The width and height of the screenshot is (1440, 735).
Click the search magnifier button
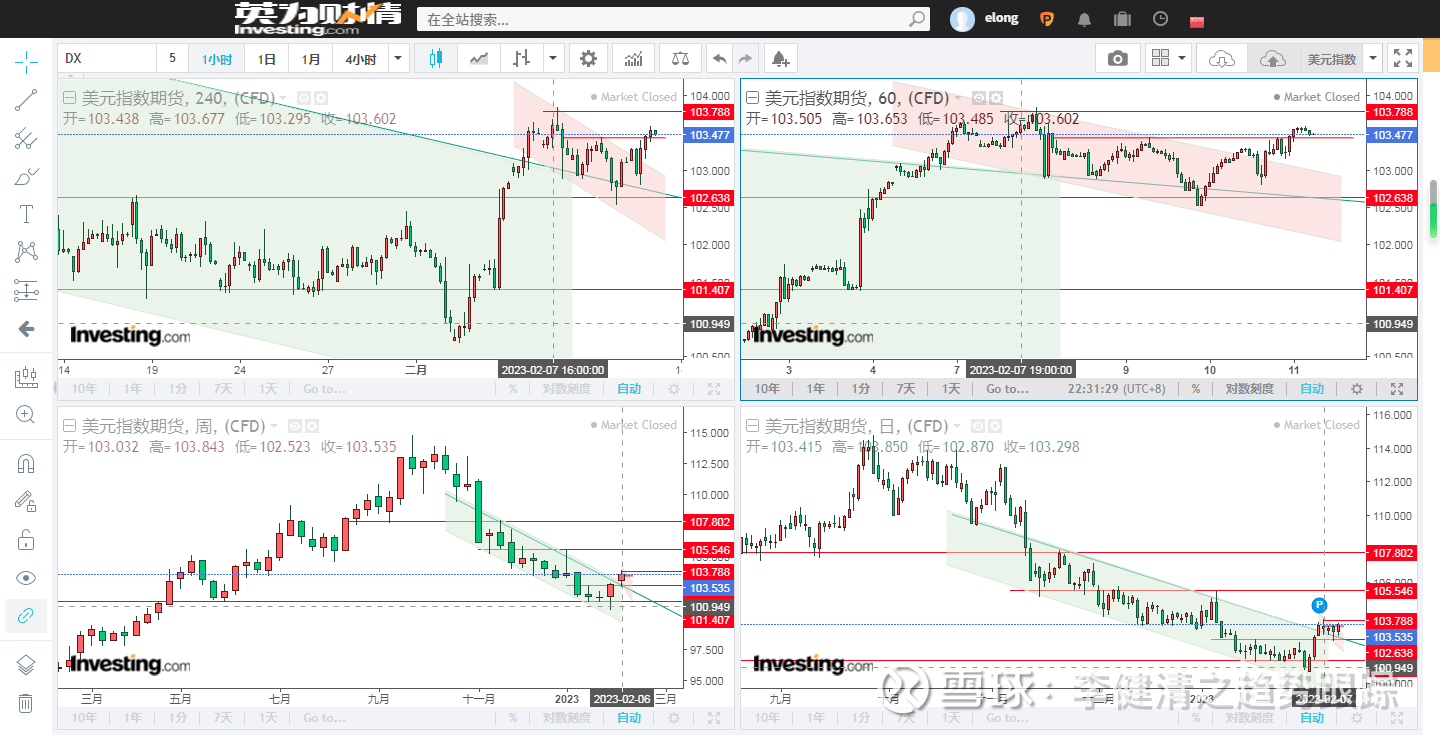pos(917,19)
